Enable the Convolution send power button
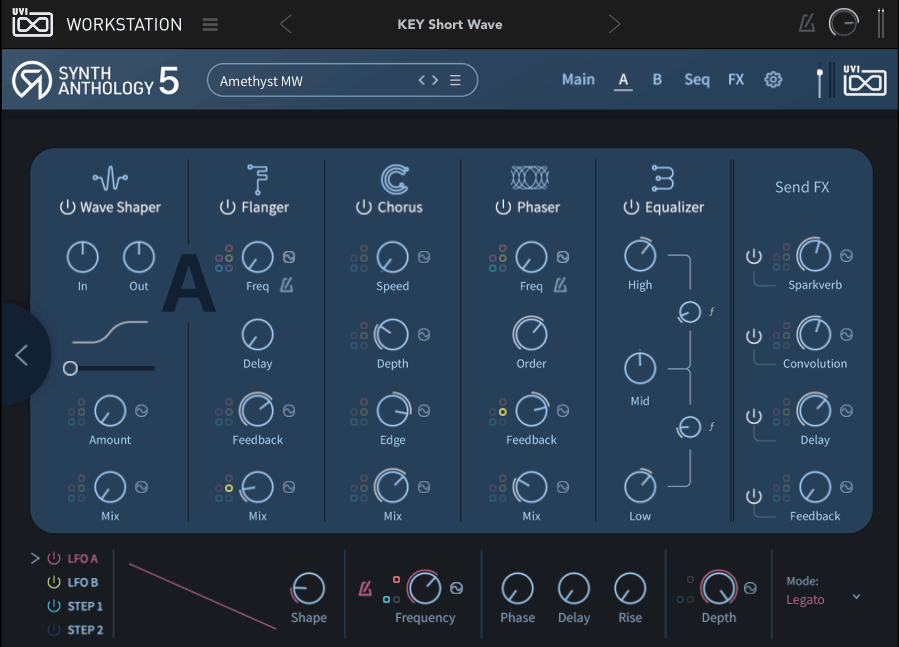 pos(753,336)
